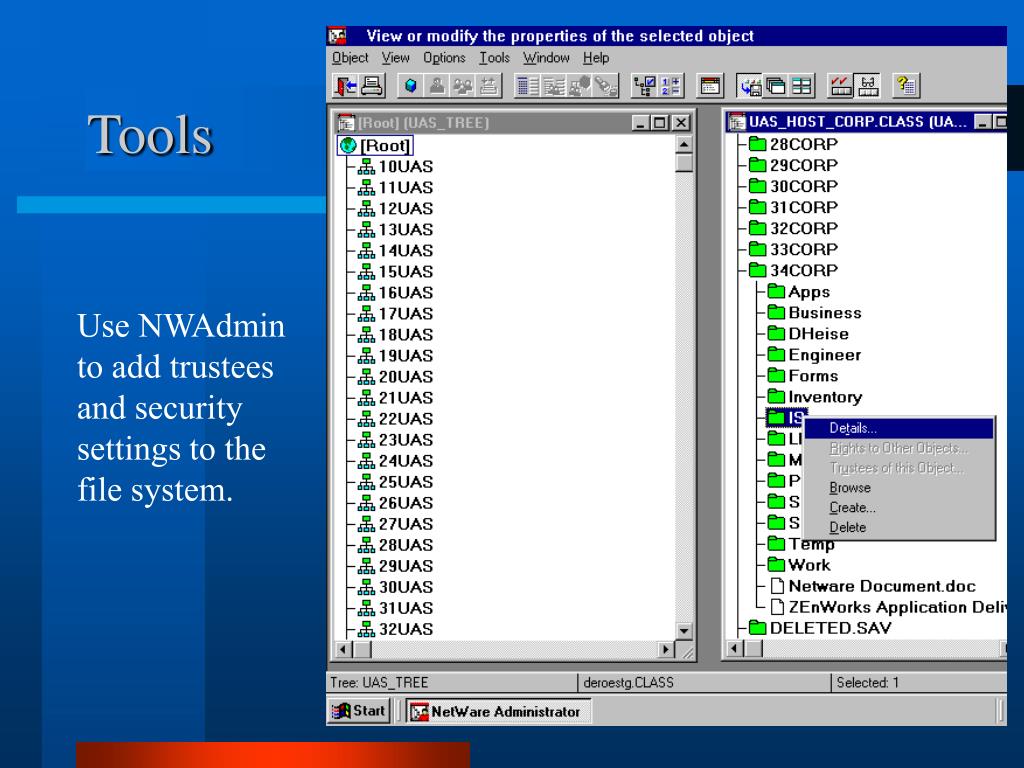The image size is (1024, 768).
Task: Choose Create... in the context menu
Action: [x=899, y=507]
